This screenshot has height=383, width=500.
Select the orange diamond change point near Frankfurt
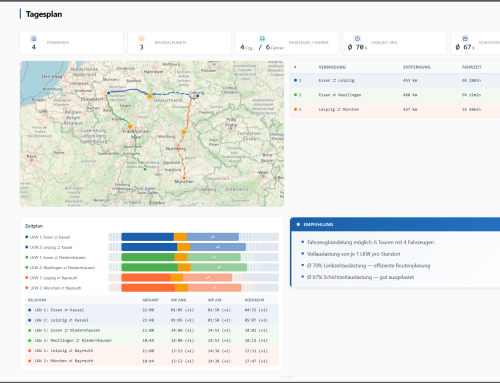coord(130,126)
